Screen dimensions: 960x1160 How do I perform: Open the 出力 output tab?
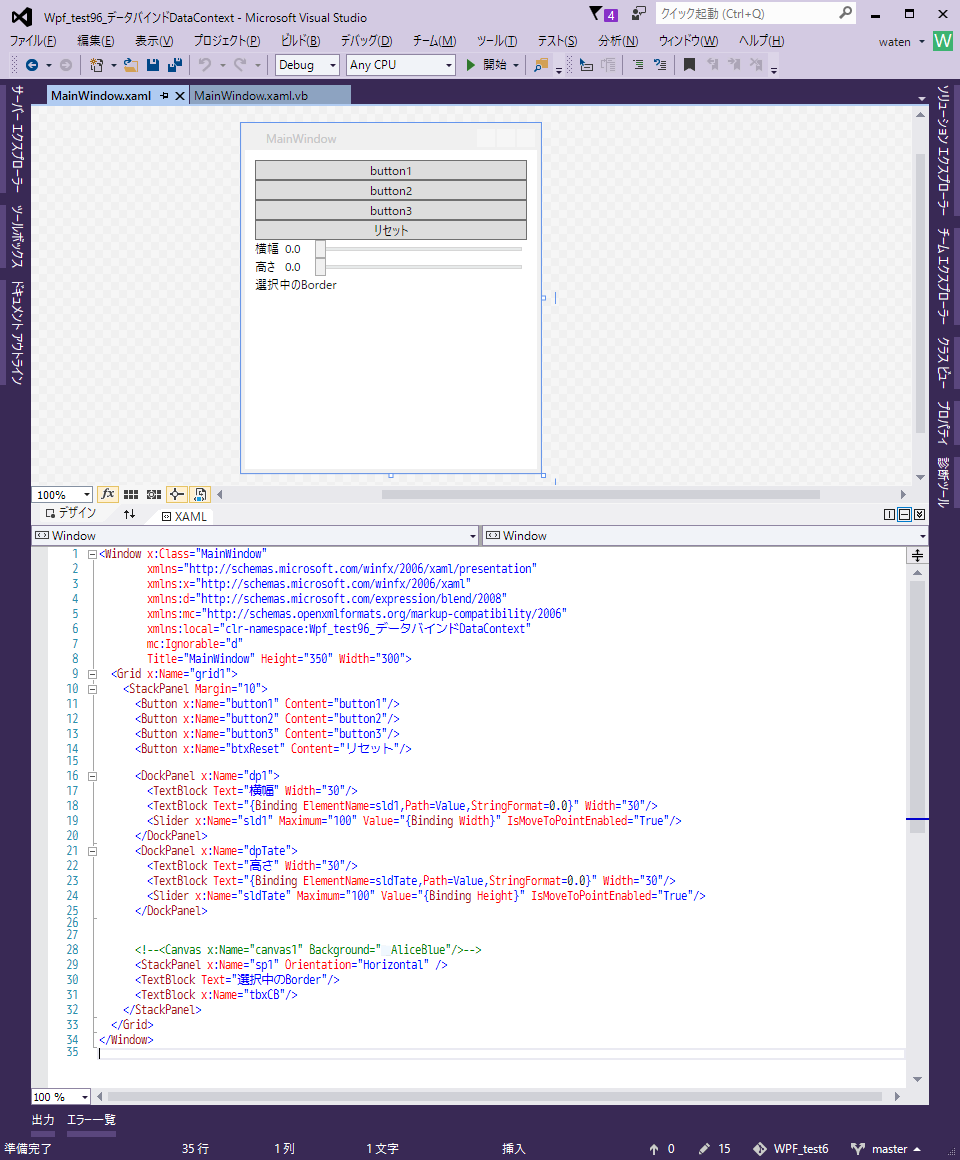coord(43,1120)
